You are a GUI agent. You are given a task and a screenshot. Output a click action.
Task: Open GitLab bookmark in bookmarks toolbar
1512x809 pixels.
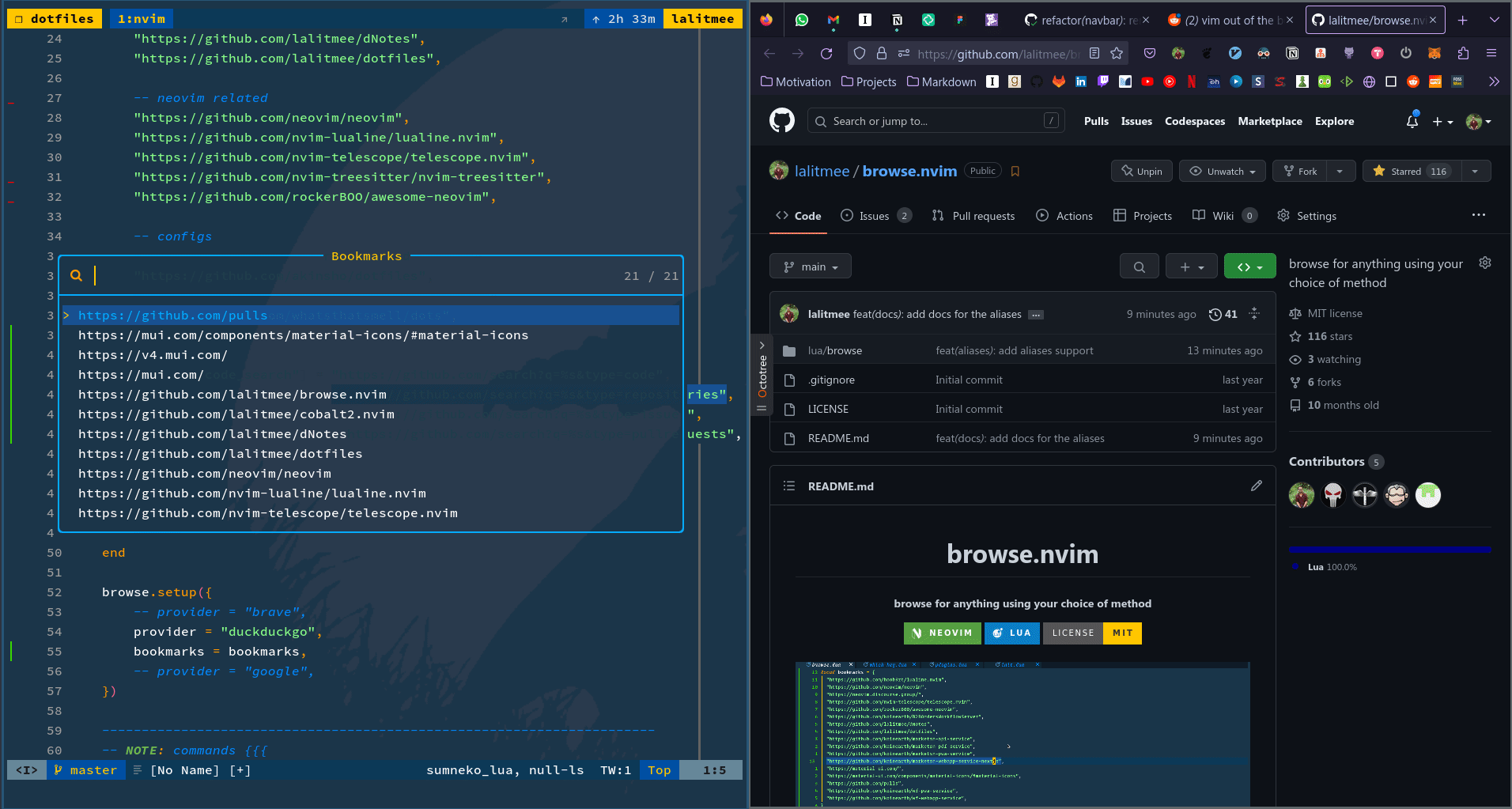[x=1059, y=81]
